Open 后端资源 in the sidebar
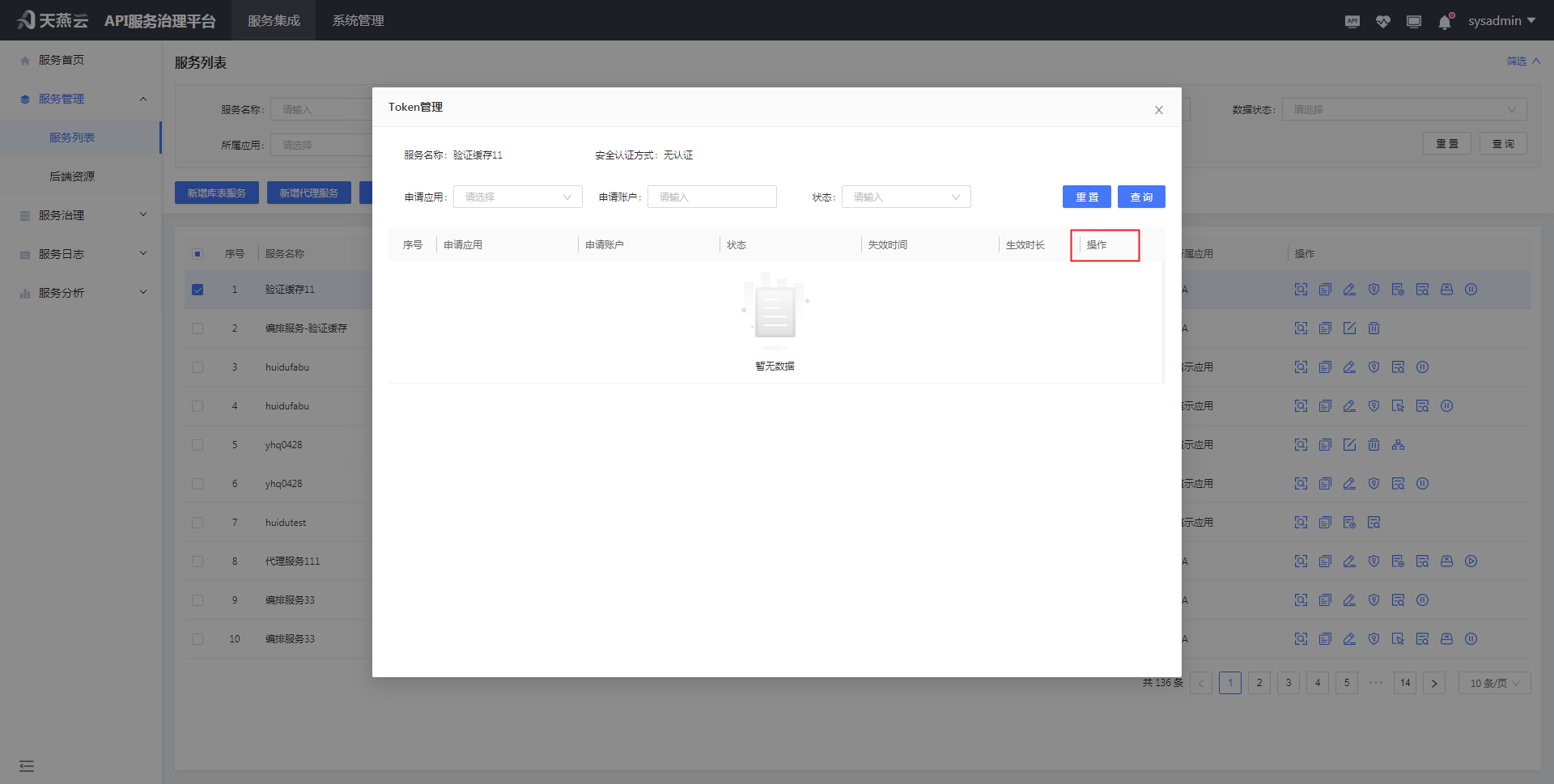The image size is (1554, 784). tap(72, 176)
